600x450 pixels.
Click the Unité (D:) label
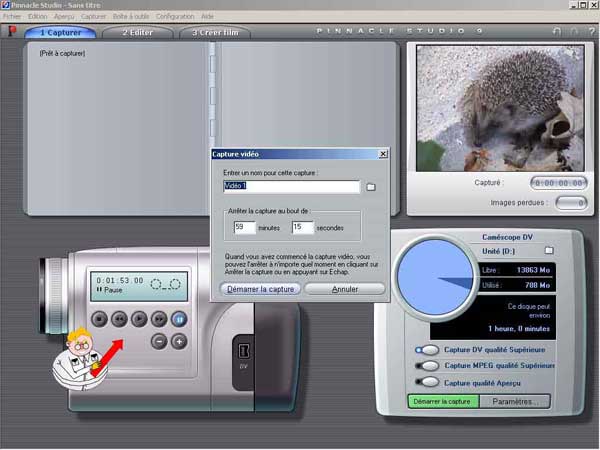point(498,251)
